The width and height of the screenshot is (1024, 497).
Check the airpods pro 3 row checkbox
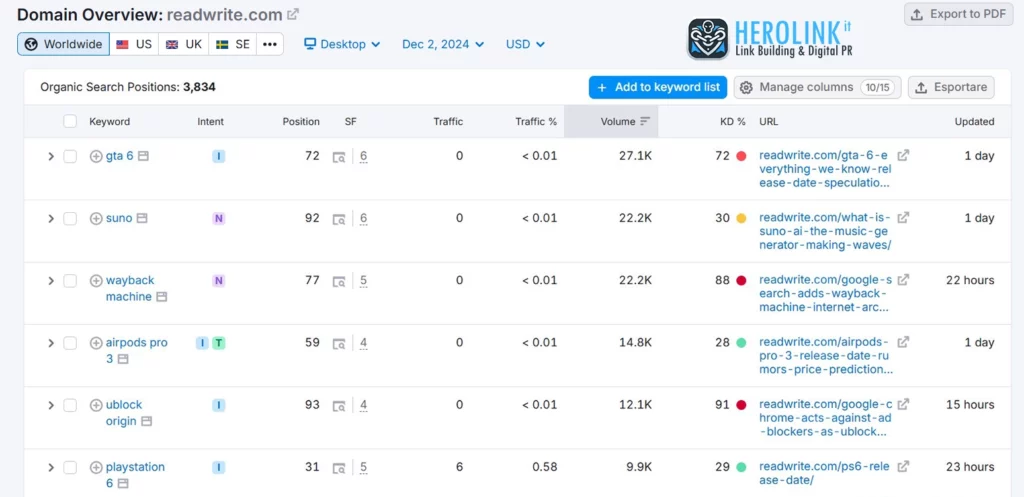(x=70, y=343)
